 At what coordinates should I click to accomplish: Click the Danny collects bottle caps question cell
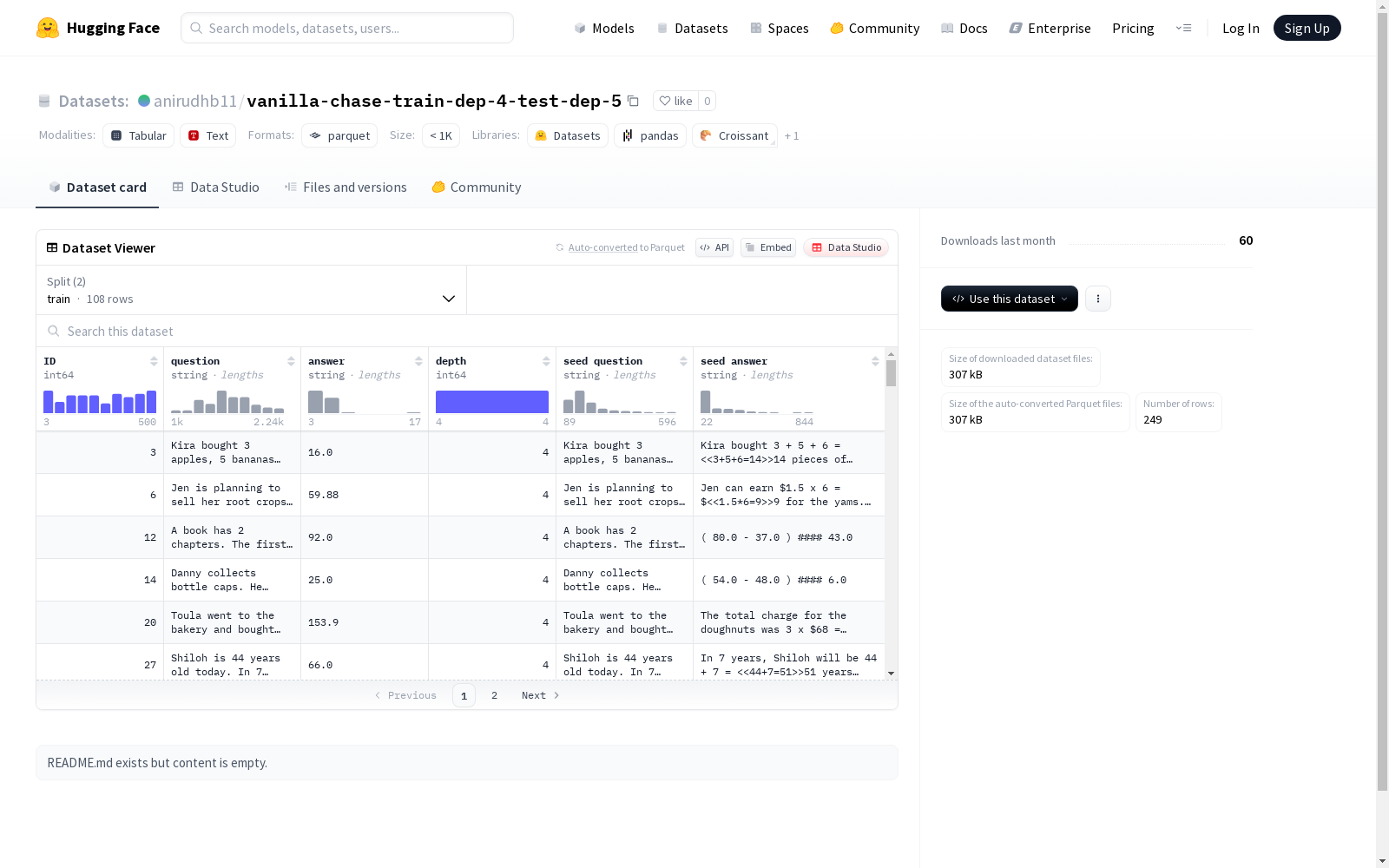coord(232,580)
